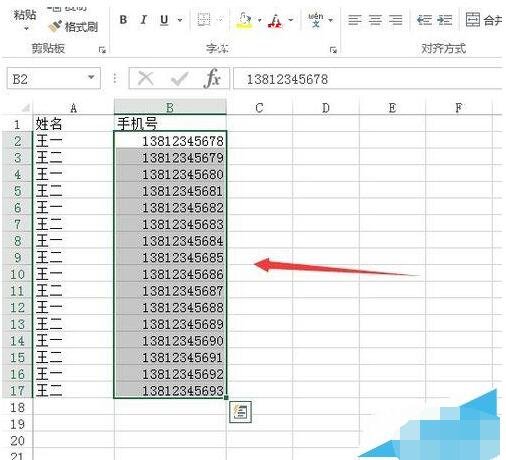Toggle Underline formatting button
The height and width of the screenshot is (460, 506).
(164, 20)
